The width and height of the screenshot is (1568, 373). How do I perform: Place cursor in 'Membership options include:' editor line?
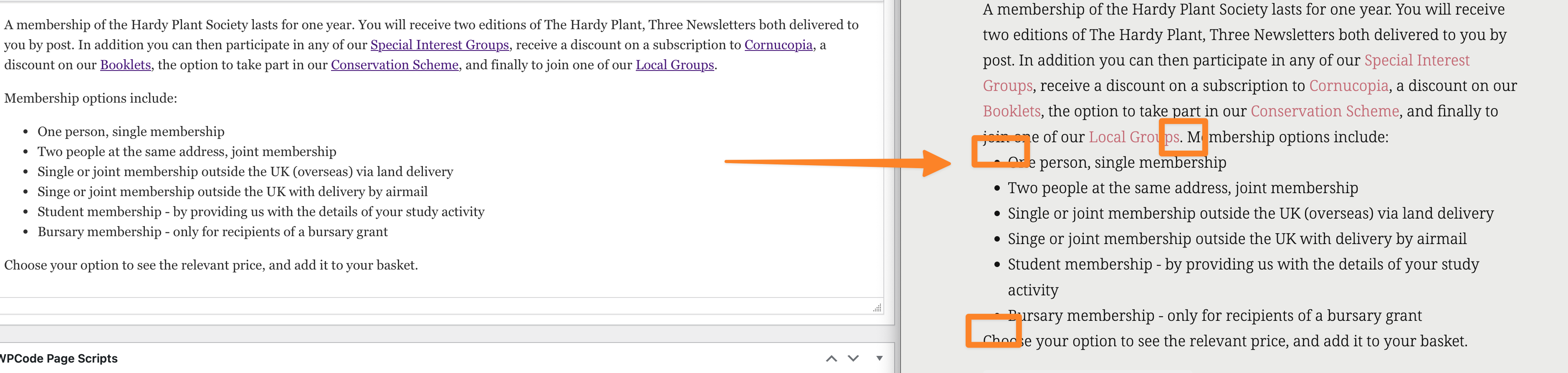(91, 98)
